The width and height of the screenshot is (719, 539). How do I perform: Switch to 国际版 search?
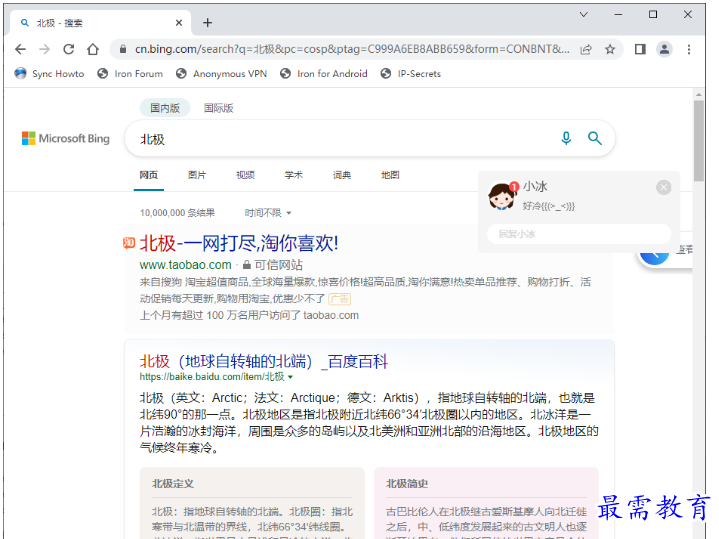pyautogui.click(x=219, y=108)
